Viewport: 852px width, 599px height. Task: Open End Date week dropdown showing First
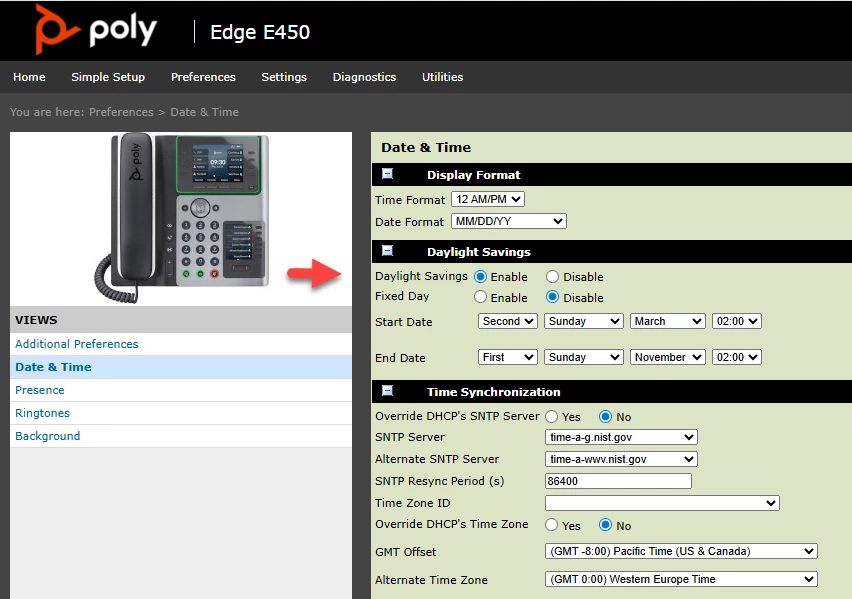[x=508, y=357]
